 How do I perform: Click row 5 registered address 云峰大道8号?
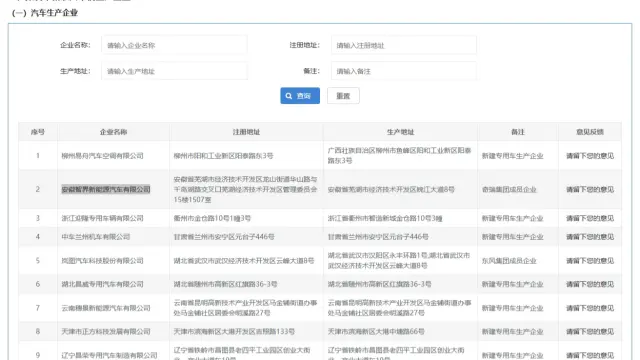coord(244,261)
